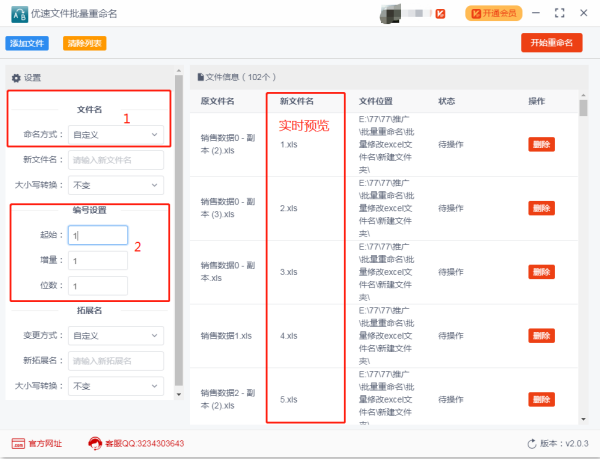Viewport: 600px width, 459px height.
Task: Open the 命名方式 naming method dropdown
Action: tap(115, 133)
